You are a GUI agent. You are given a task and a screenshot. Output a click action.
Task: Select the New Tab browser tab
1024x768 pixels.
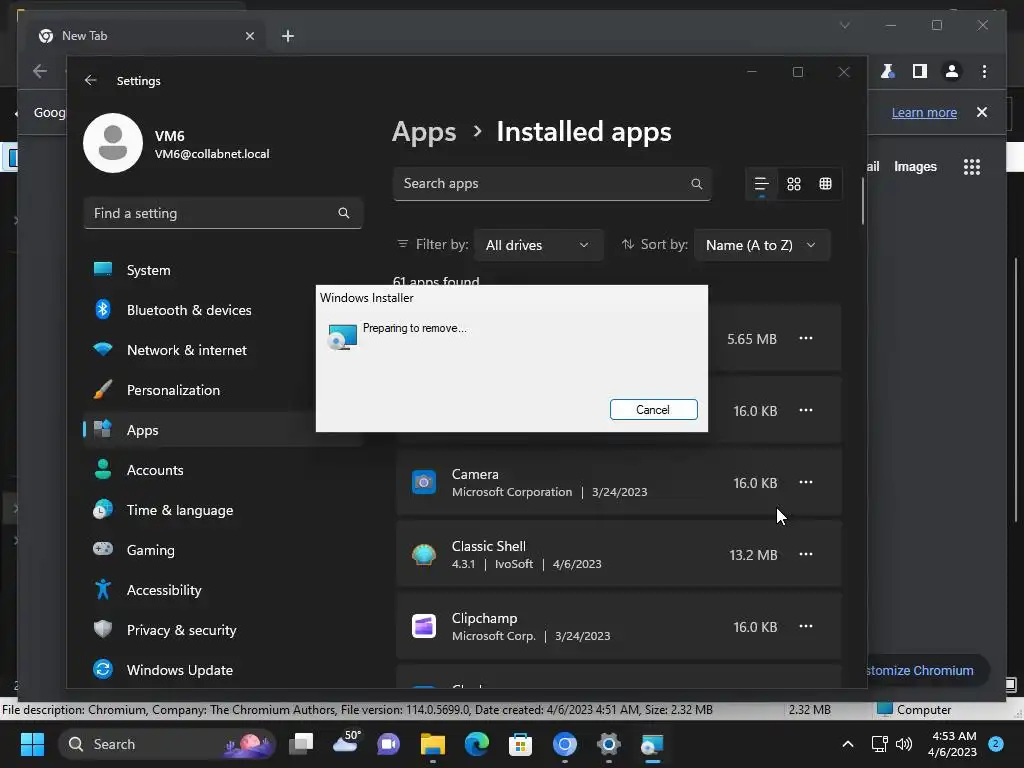(145, 36)
